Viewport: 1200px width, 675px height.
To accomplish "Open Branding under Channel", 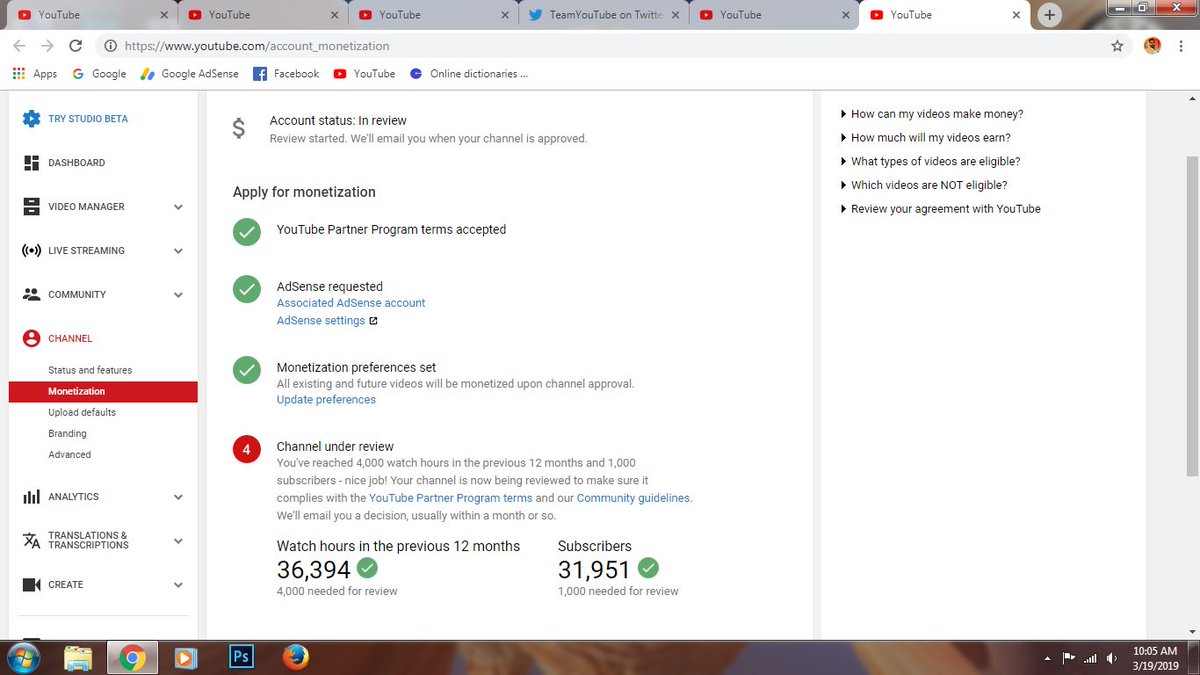I will (67, 433).
